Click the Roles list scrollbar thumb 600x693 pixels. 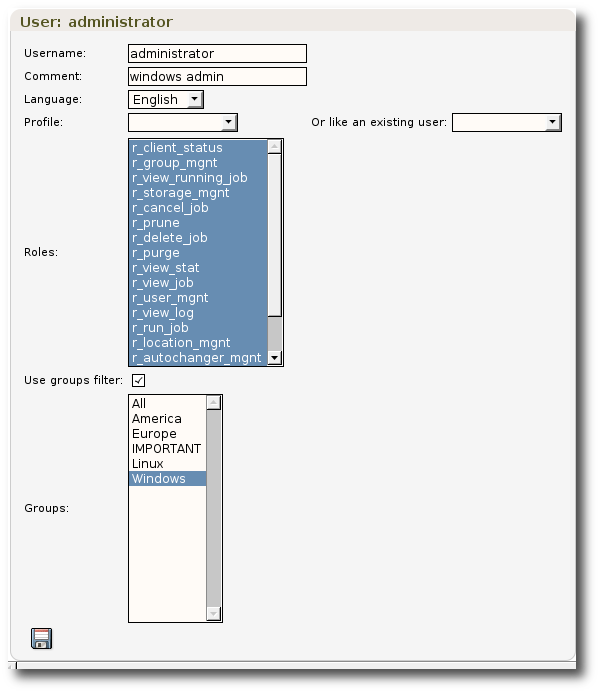pyautogui.click(x=275, y=235)
